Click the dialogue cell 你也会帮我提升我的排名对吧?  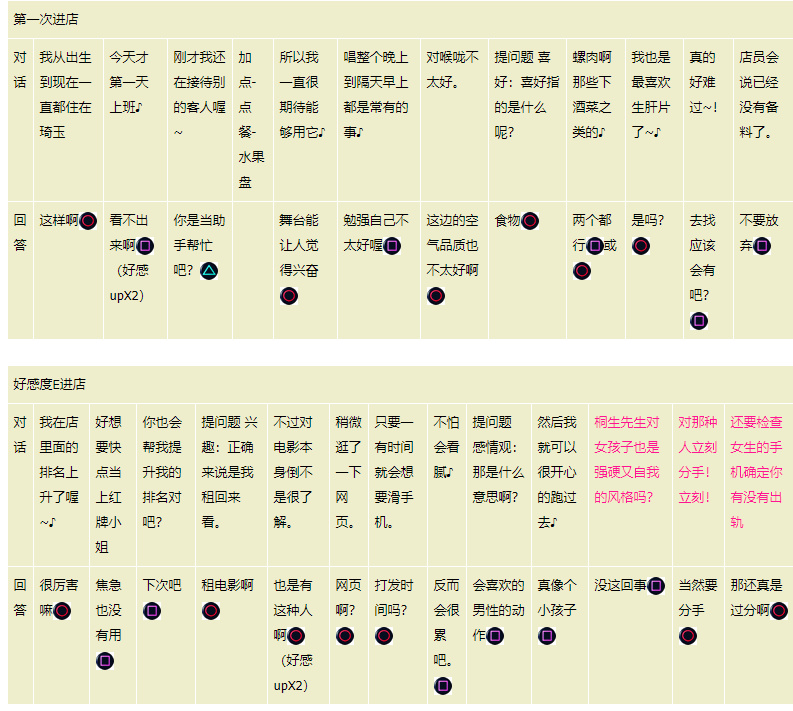click(166, 485)
